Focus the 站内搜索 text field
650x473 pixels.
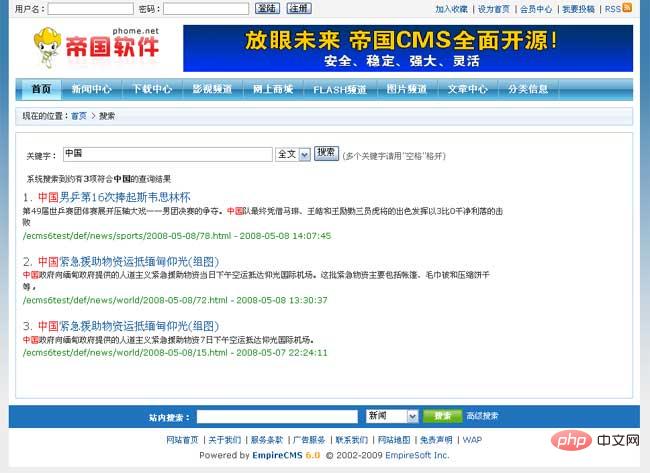click(277, 416)
